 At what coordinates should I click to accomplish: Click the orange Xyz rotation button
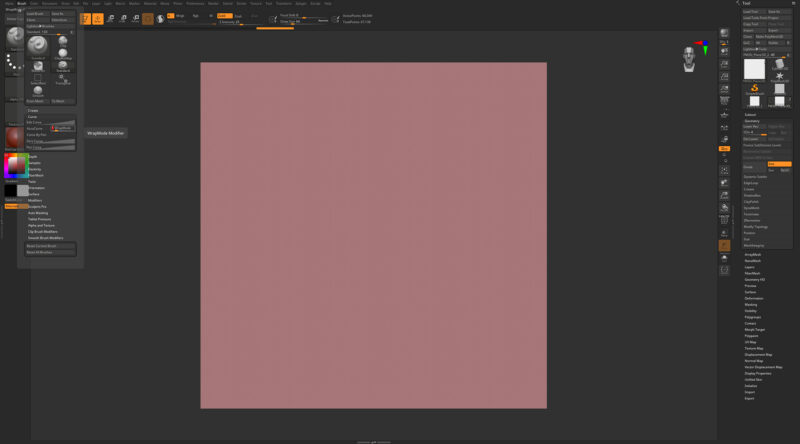click(724, 149)
